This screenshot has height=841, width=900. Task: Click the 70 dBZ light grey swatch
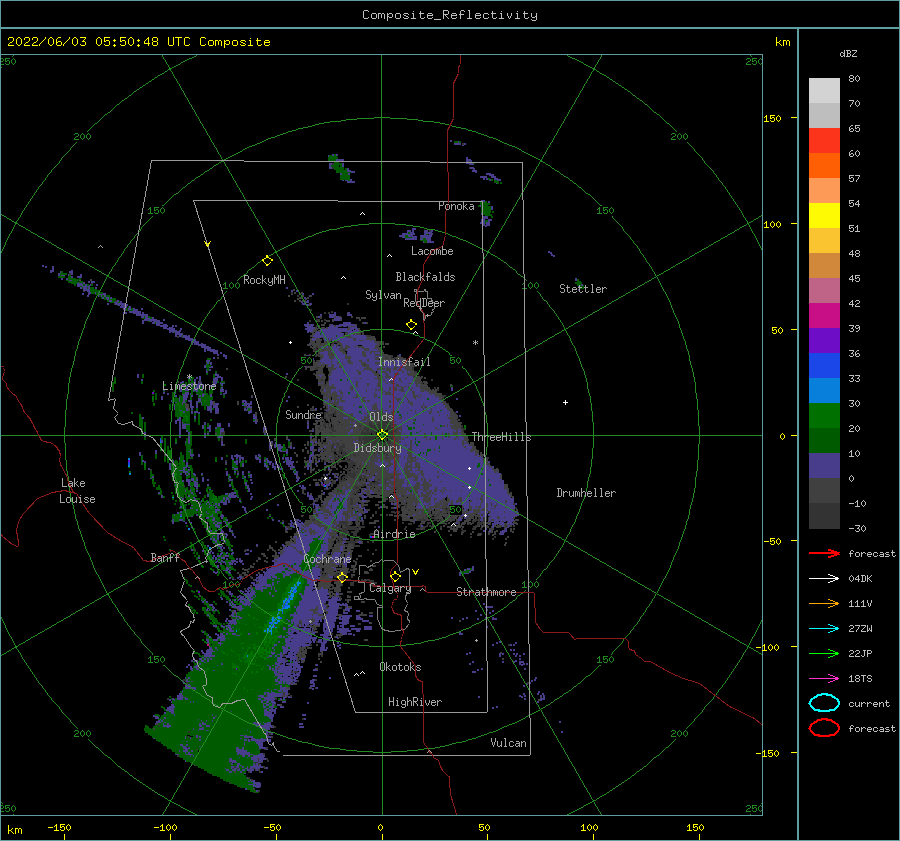pos(824,91)
